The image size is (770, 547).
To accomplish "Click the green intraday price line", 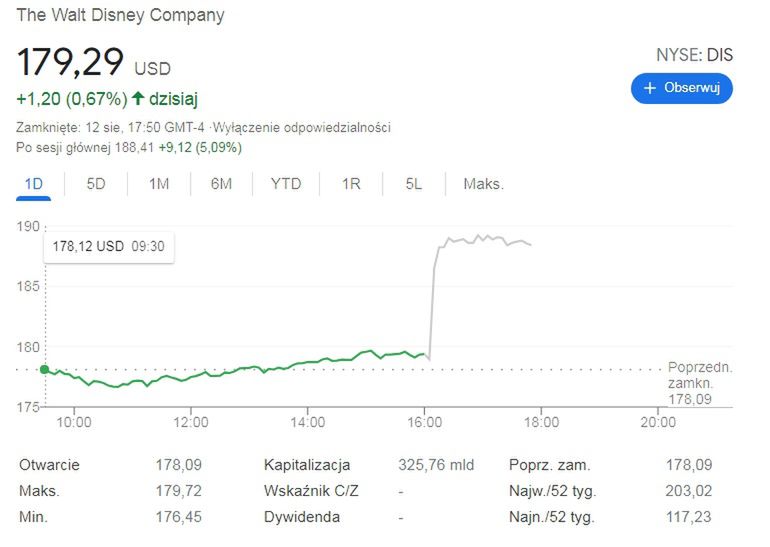I will (x=250, y=369).
